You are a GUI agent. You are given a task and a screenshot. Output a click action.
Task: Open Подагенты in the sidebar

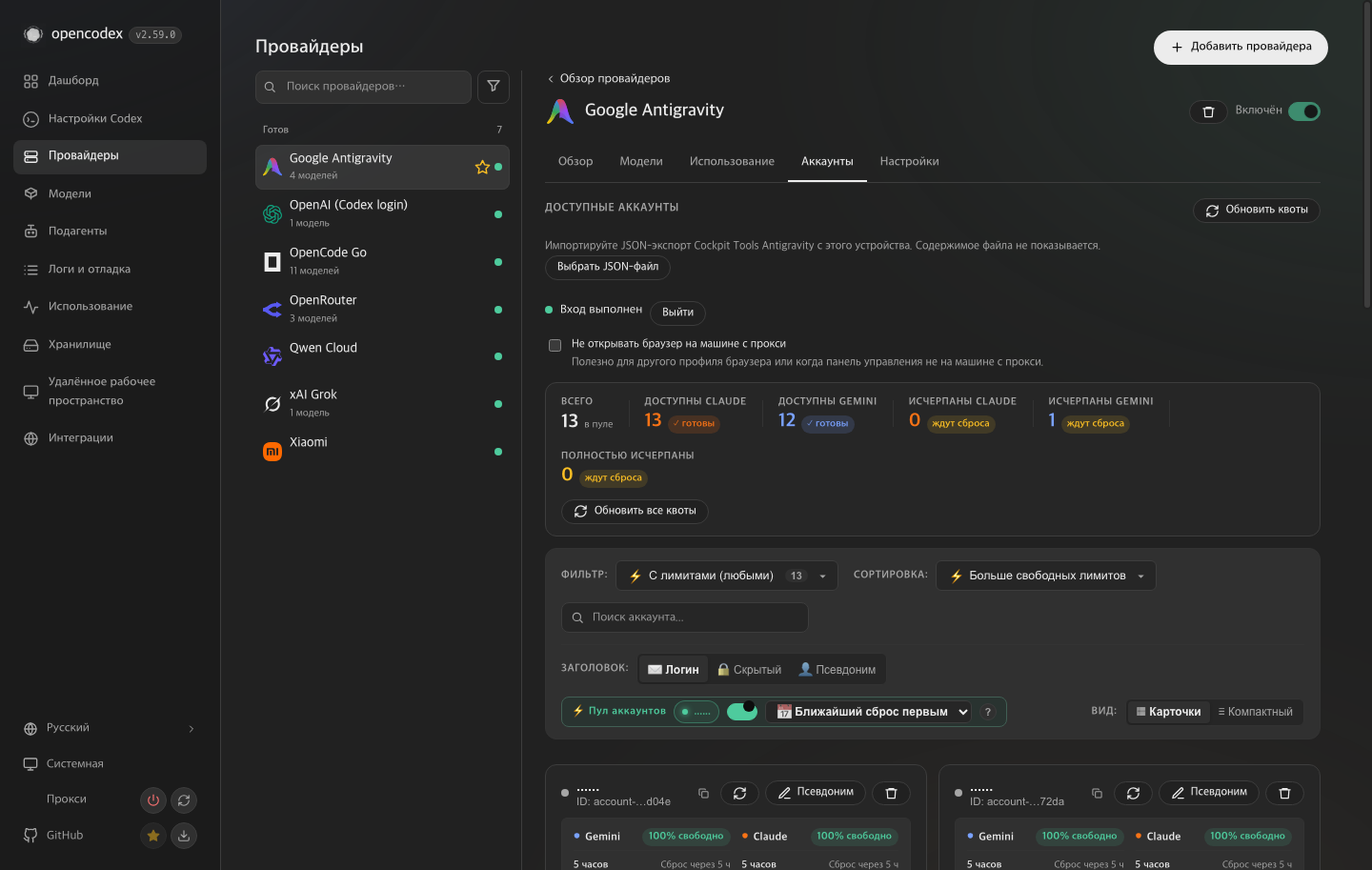[x=110, y=231]
